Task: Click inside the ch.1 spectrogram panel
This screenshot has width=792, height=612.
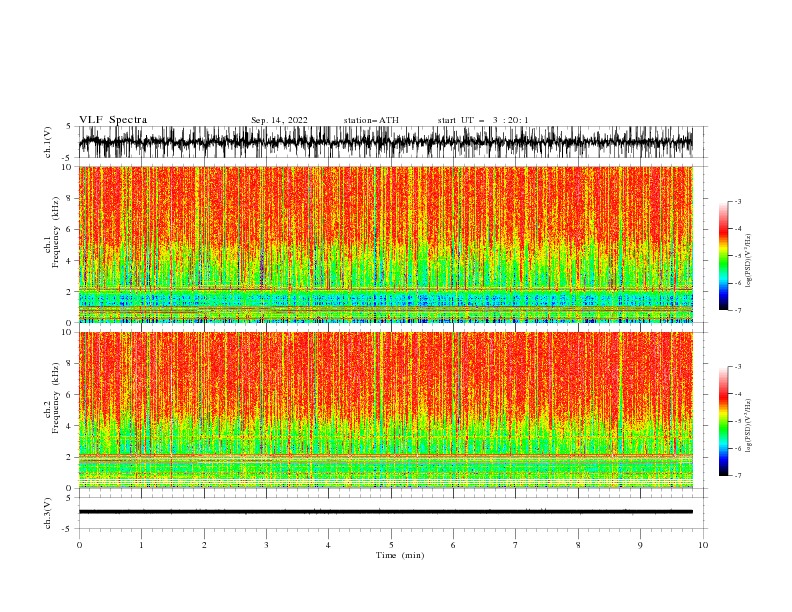Action: (386, 244)
